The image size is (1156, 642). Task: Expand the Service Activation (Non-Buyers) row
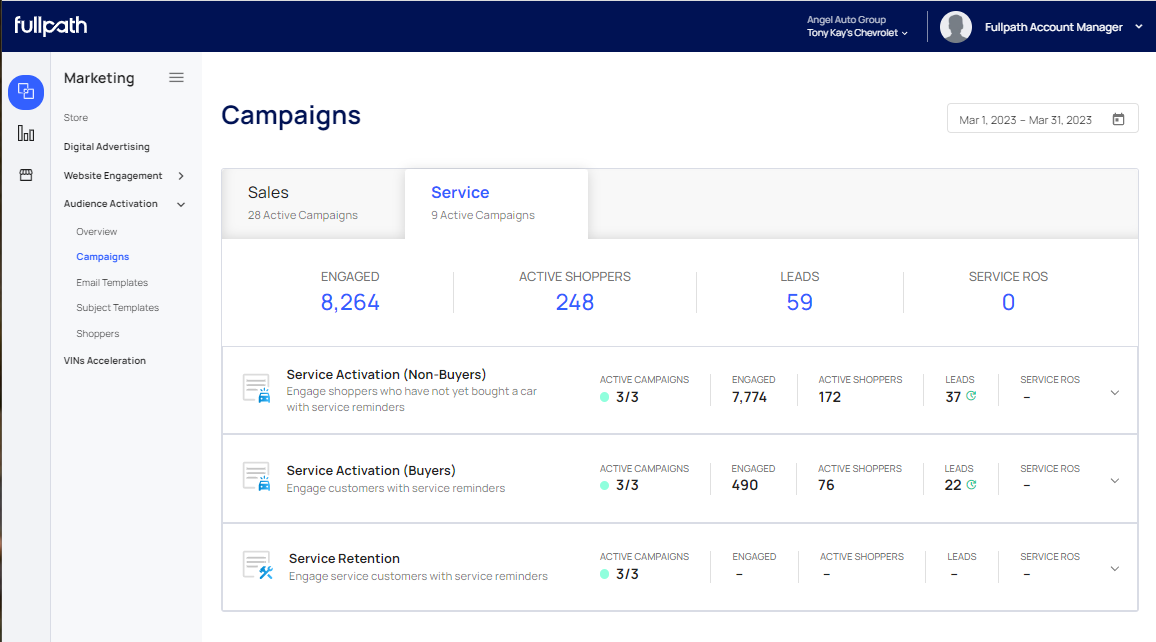[1115, 393]
